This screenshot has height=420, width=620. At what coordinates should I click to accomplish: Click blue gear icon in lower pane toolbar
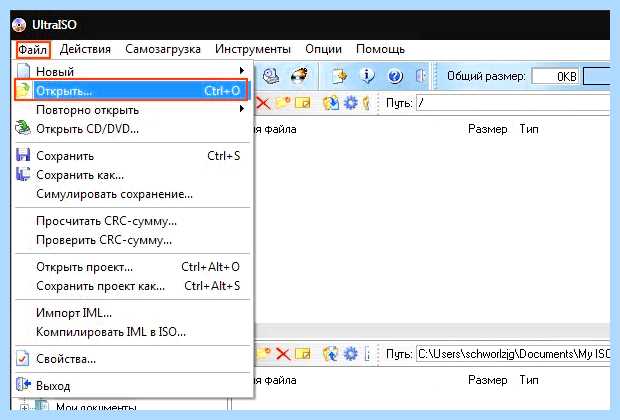(x=350, y=354)
